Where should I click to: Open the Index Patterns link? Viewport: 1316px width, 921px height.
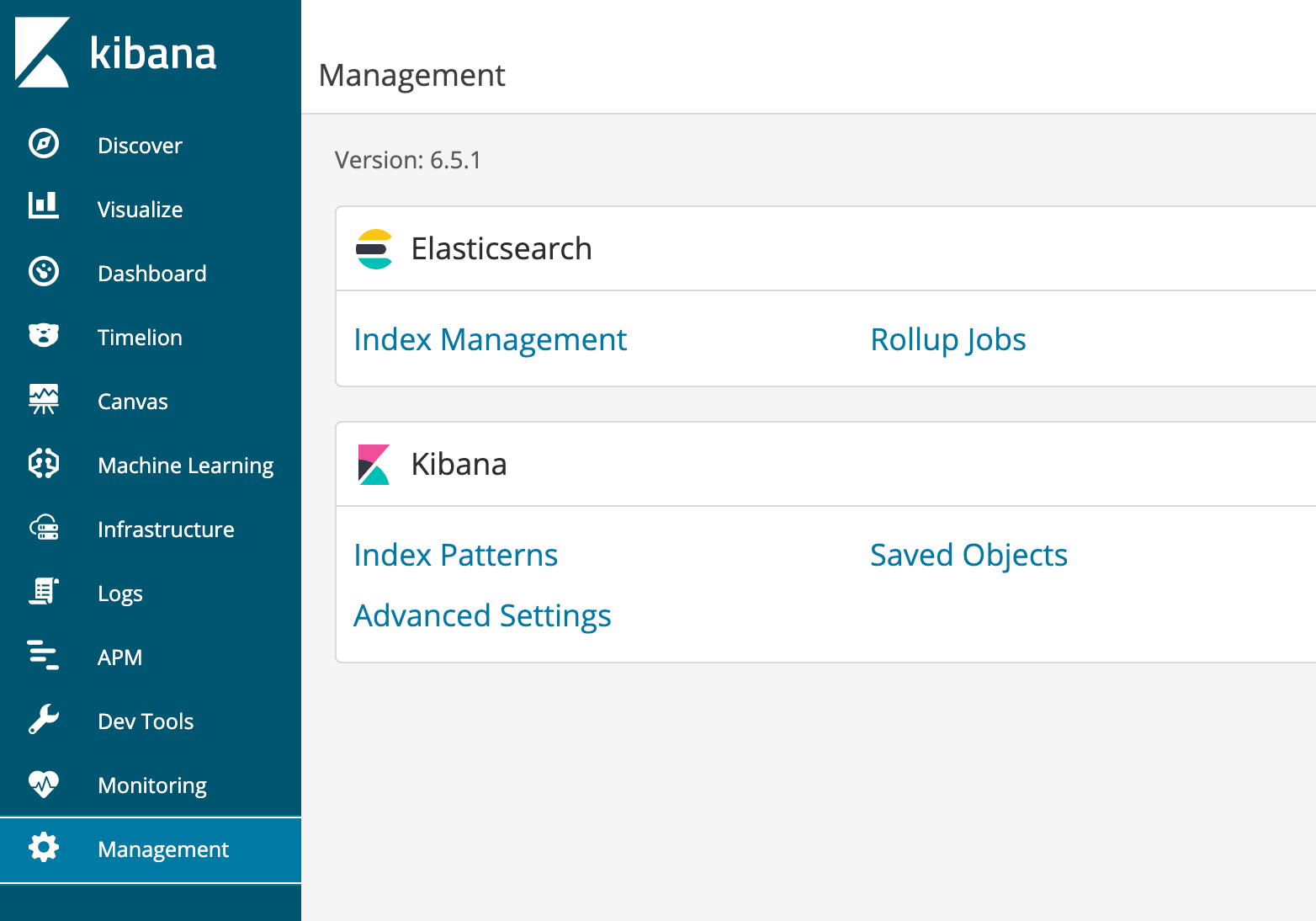click(456, 556)
